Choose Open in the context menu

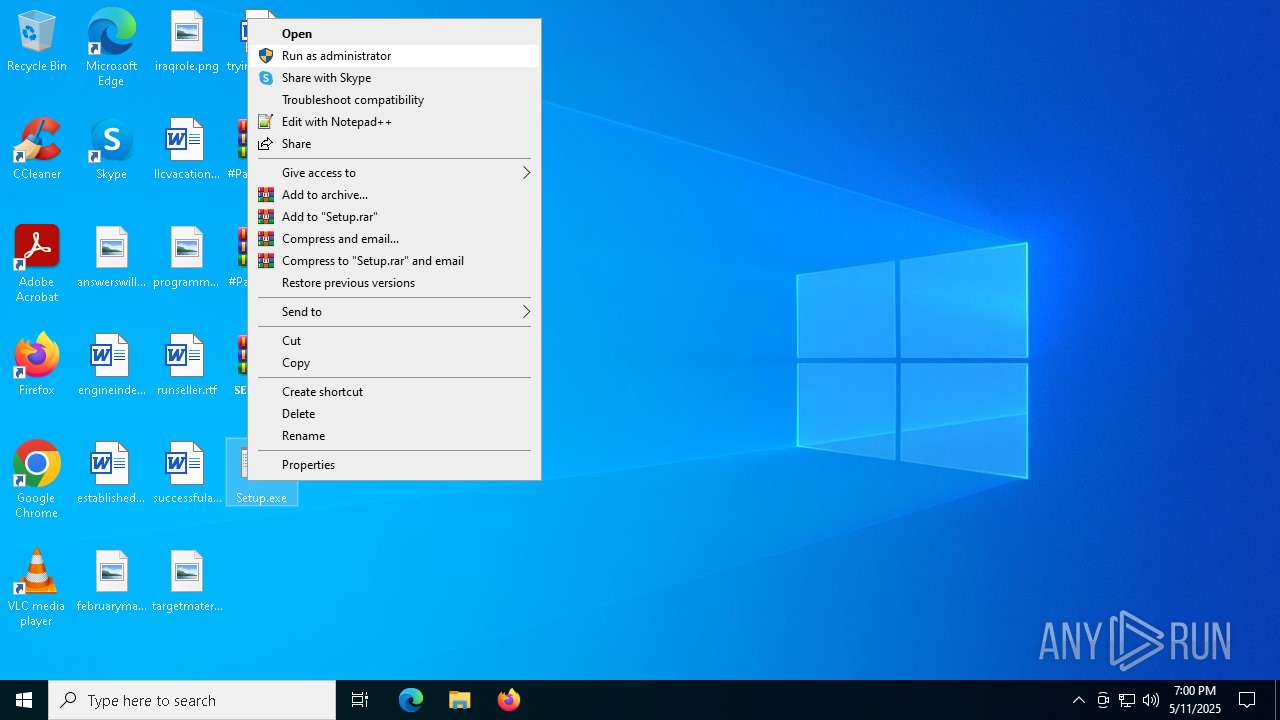(394, 34)
